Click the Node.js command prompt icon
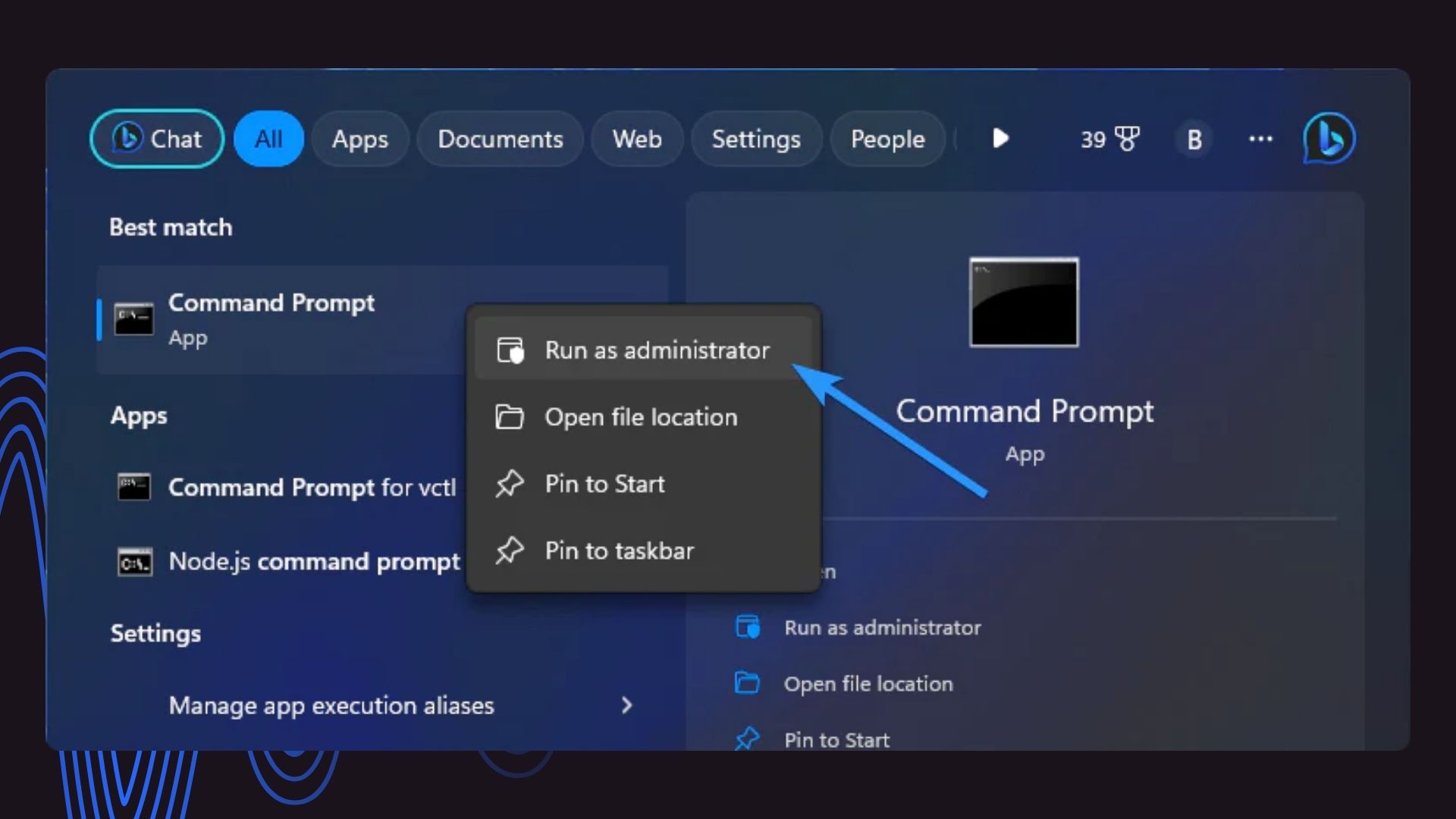 [135, 562]
